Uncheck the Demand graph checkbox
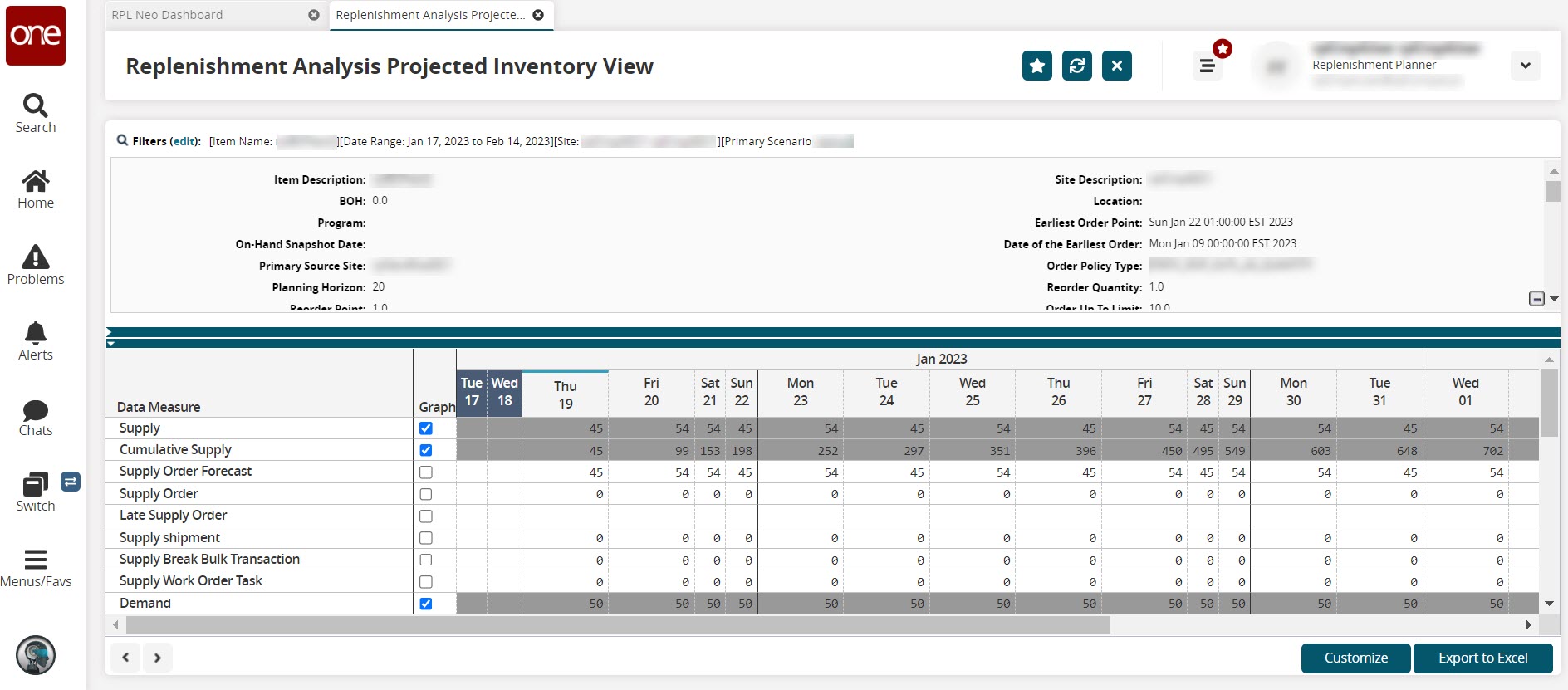This screenshot has height=690, width=1568. point(426,604)
